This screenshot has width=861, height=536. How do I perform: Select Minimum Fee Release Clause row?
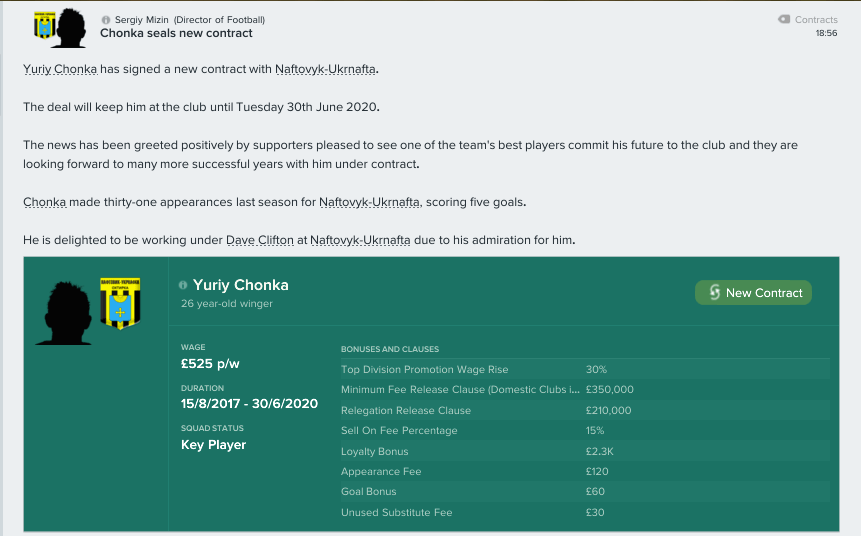point(585,389)
